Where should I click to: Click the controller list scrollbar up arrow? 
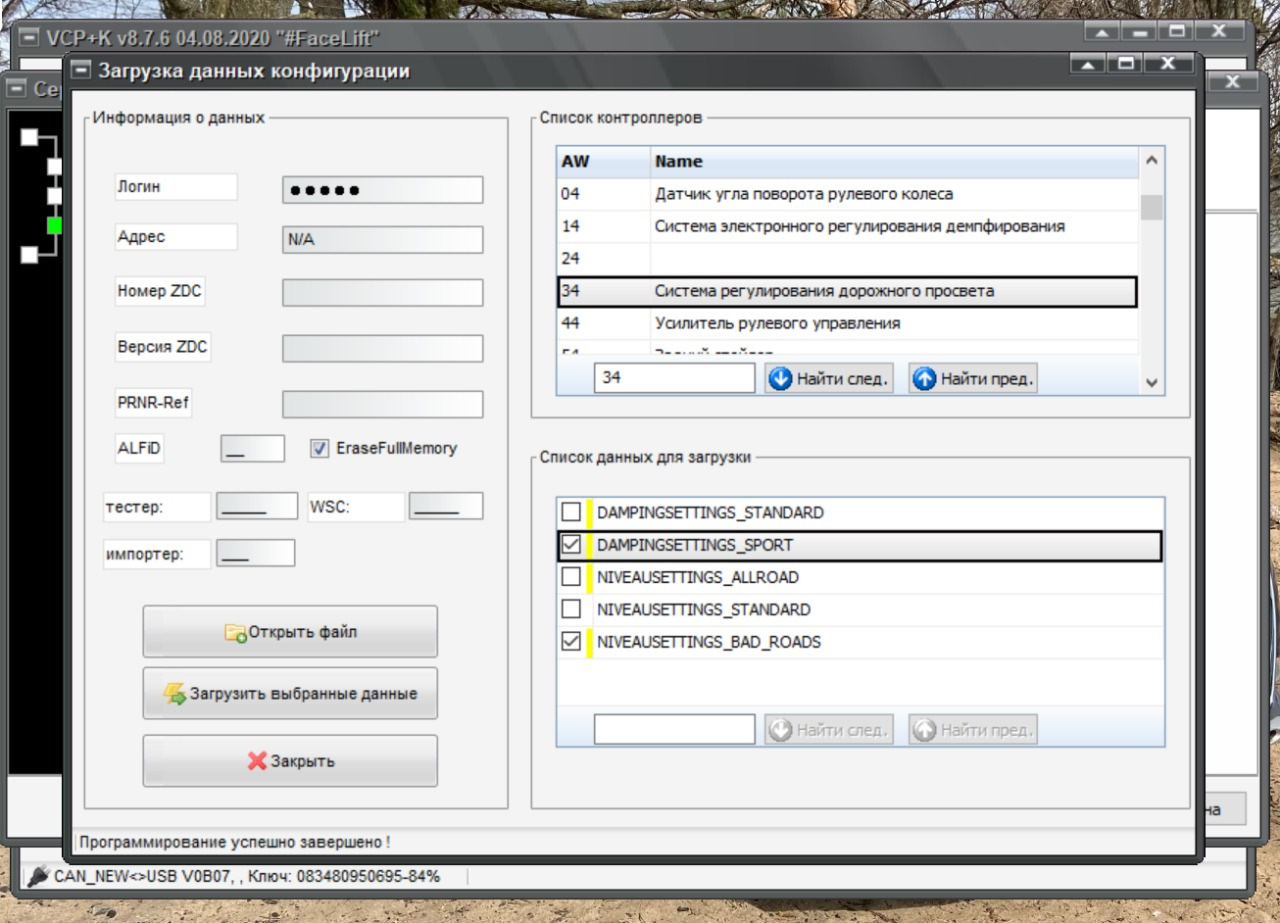click(1152, 160)
